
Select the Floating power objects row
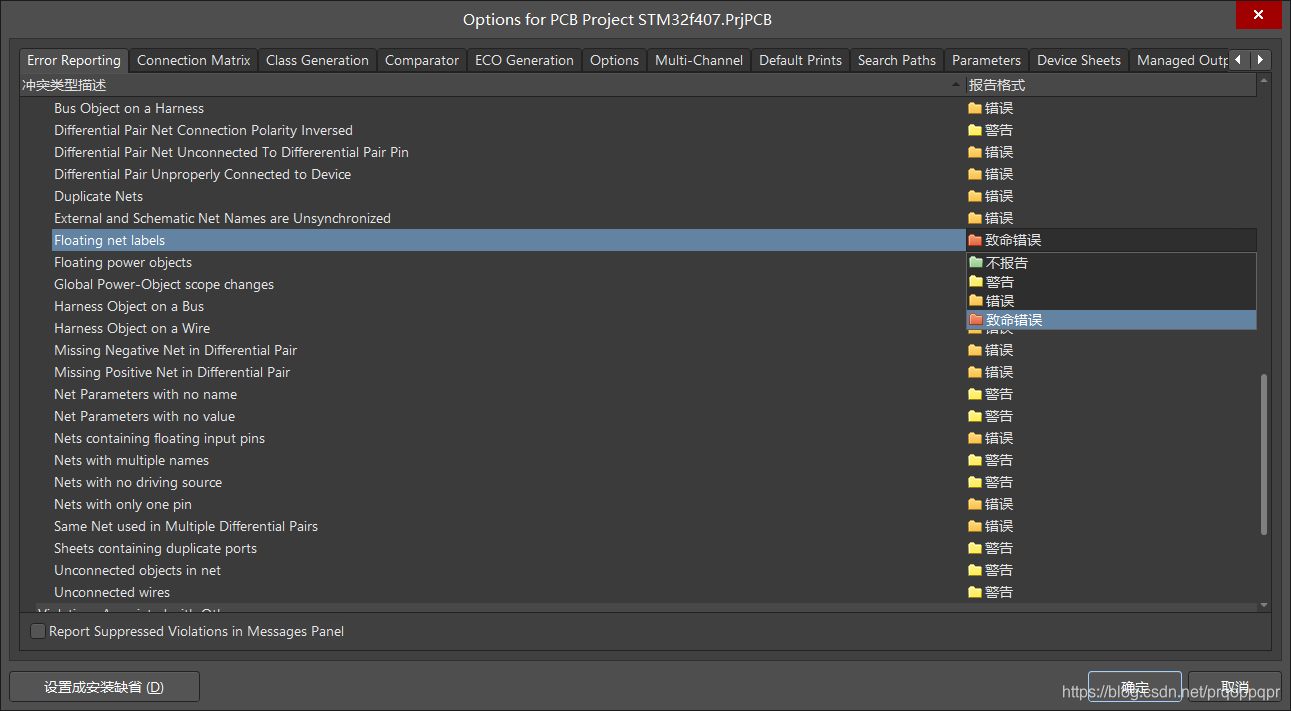coord(123,262)
